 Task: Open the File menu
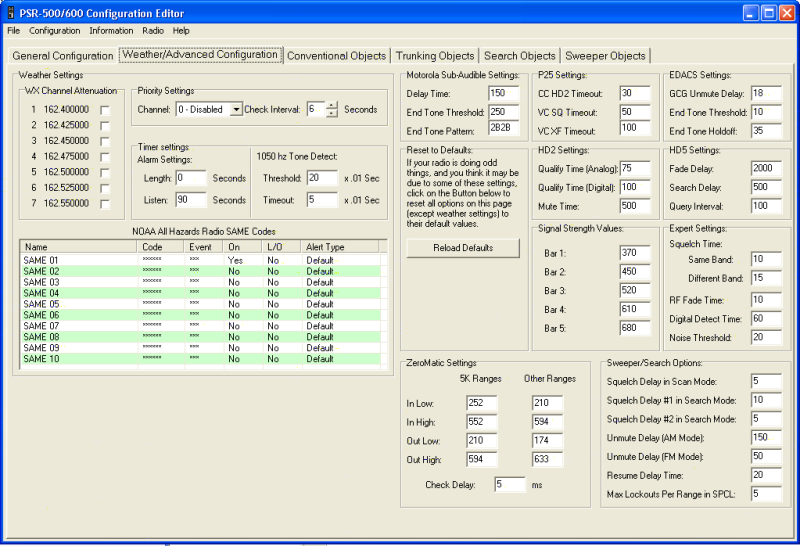[13, 31]
